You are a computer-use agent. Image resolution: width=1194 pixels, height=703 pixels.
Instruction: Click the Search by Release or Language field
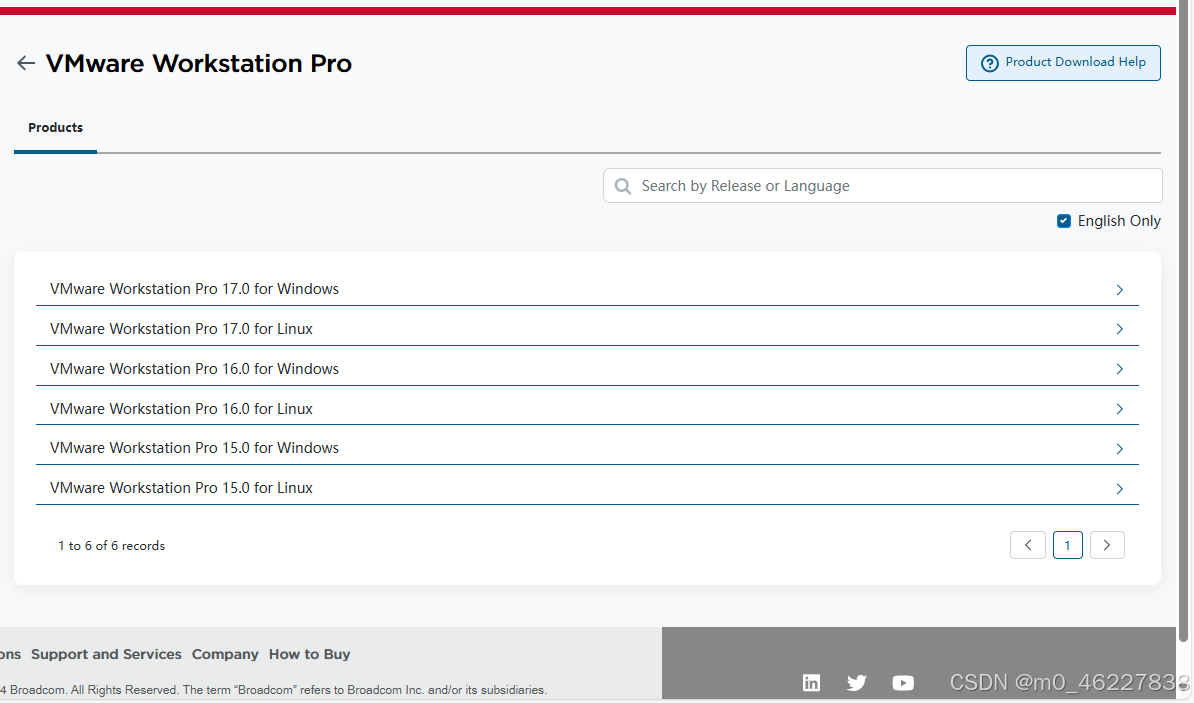click(883, 186)
